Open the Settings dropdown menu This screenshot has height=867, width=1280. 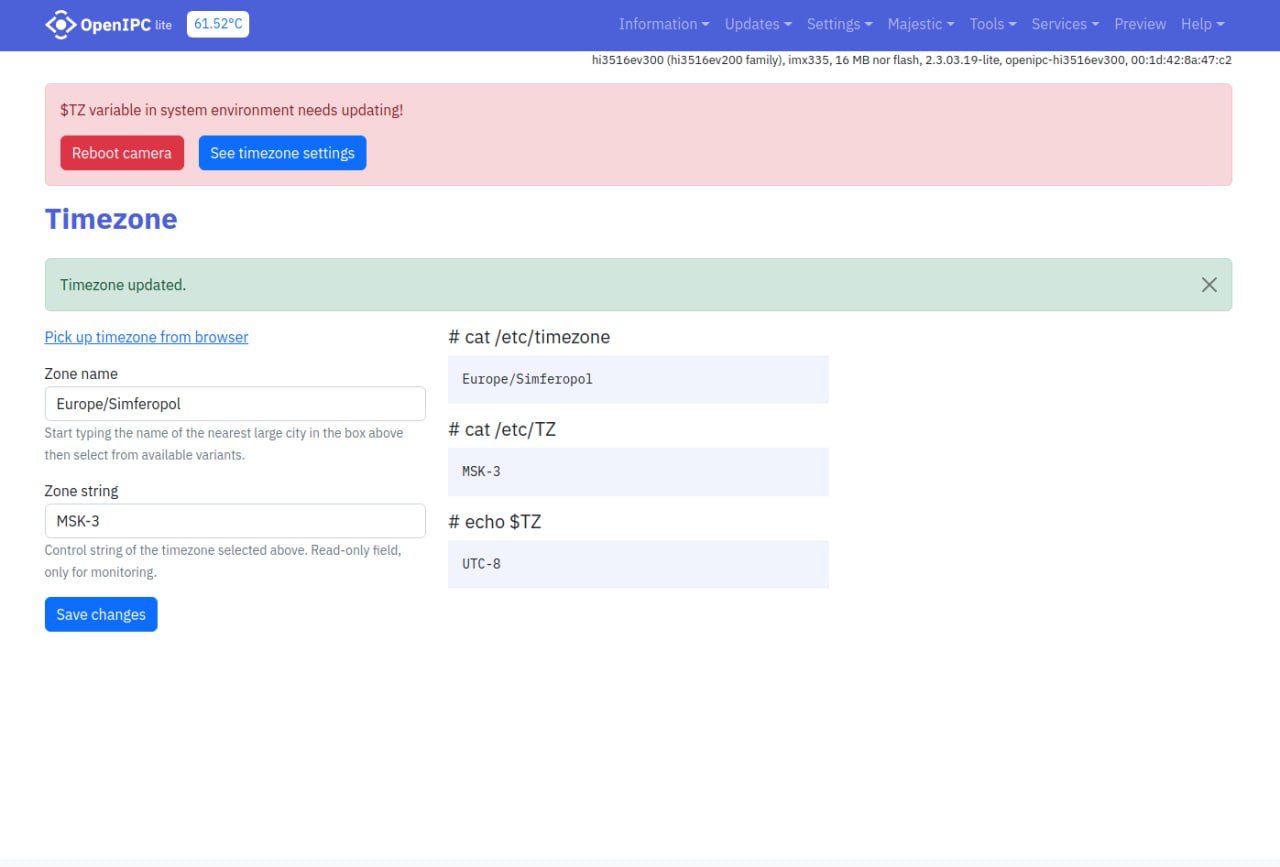(839, 24)
